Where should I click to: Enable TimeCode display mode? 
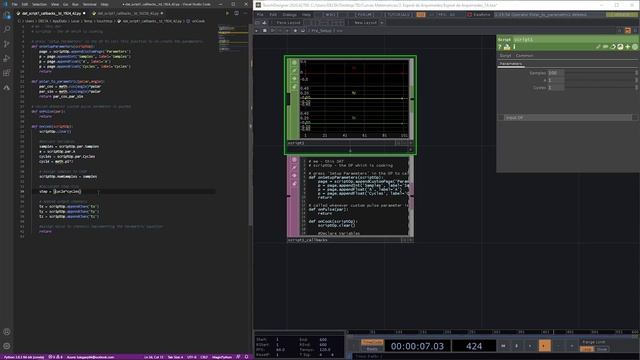372,342
